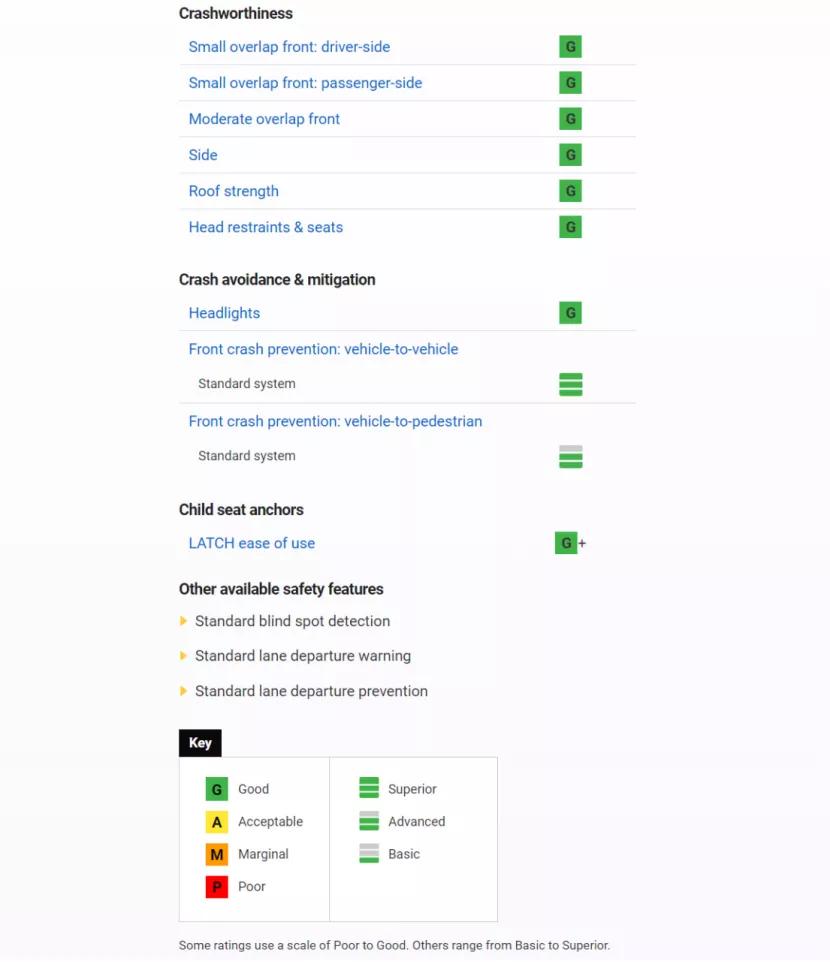Viewport: 830px width, 962px height.
Task: Open Front crash prevention: vehicle-to-vehicle link
Action: point(323,349)
